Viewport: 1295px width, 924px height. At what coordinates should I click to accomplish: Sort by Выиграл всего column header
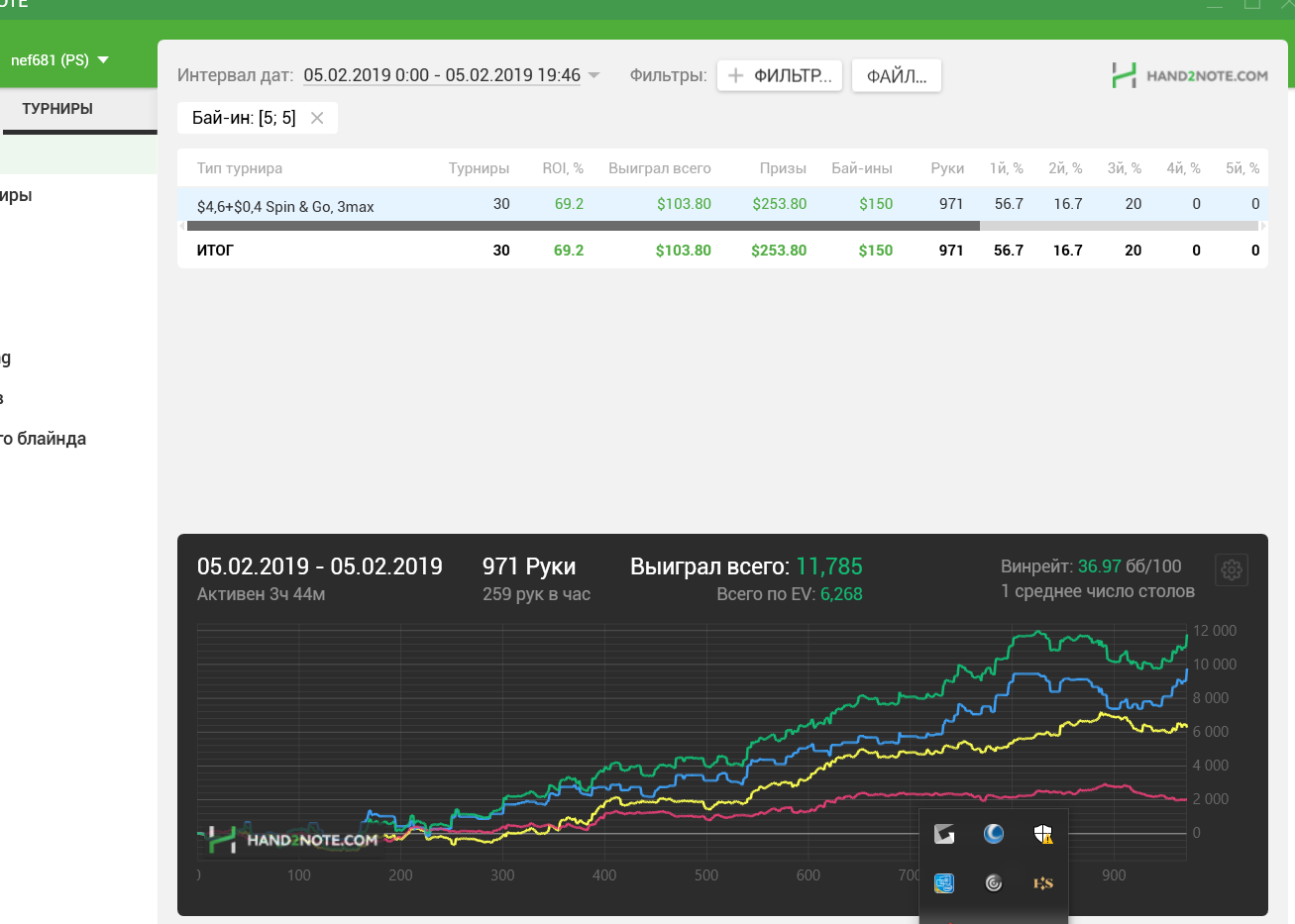pos(660,168)
